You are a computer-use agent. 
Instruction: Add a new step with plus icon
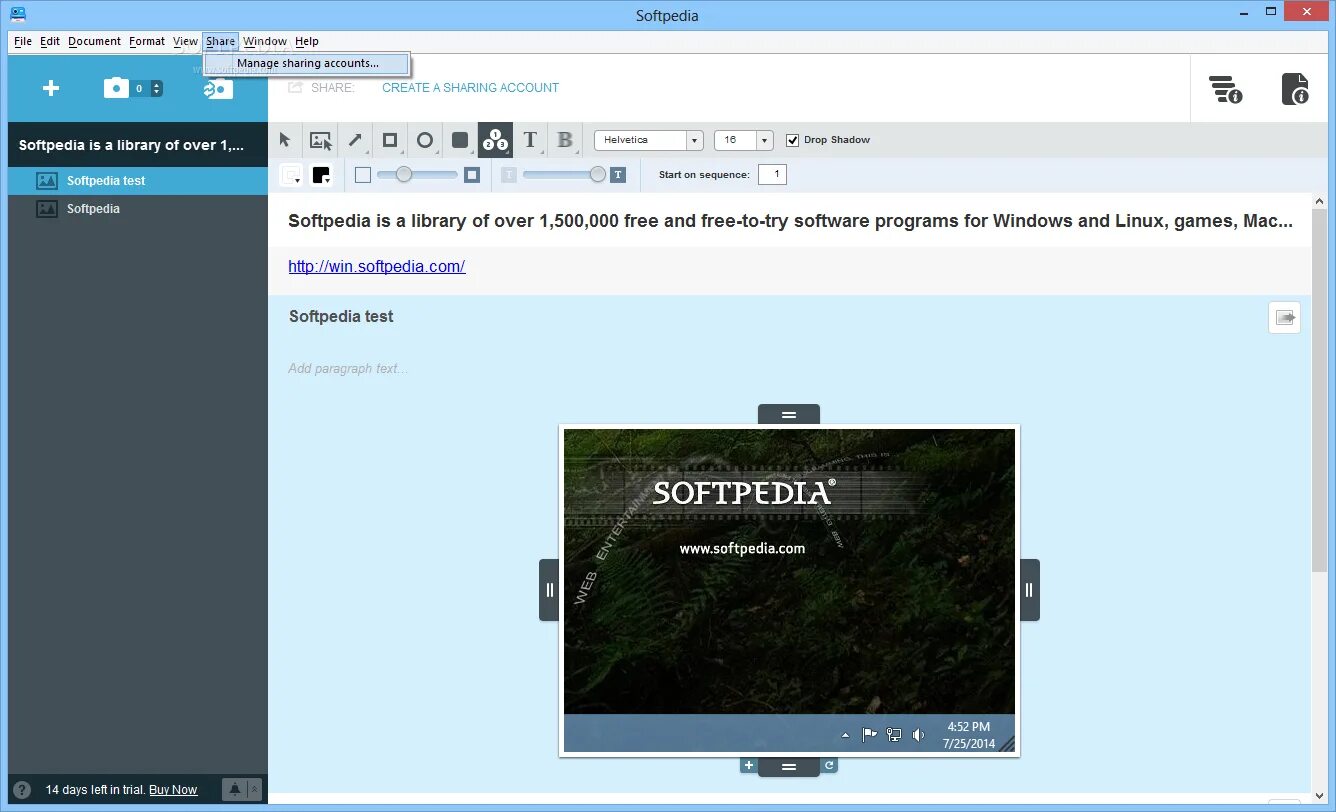pyautogui.click(x=51, y=88)
